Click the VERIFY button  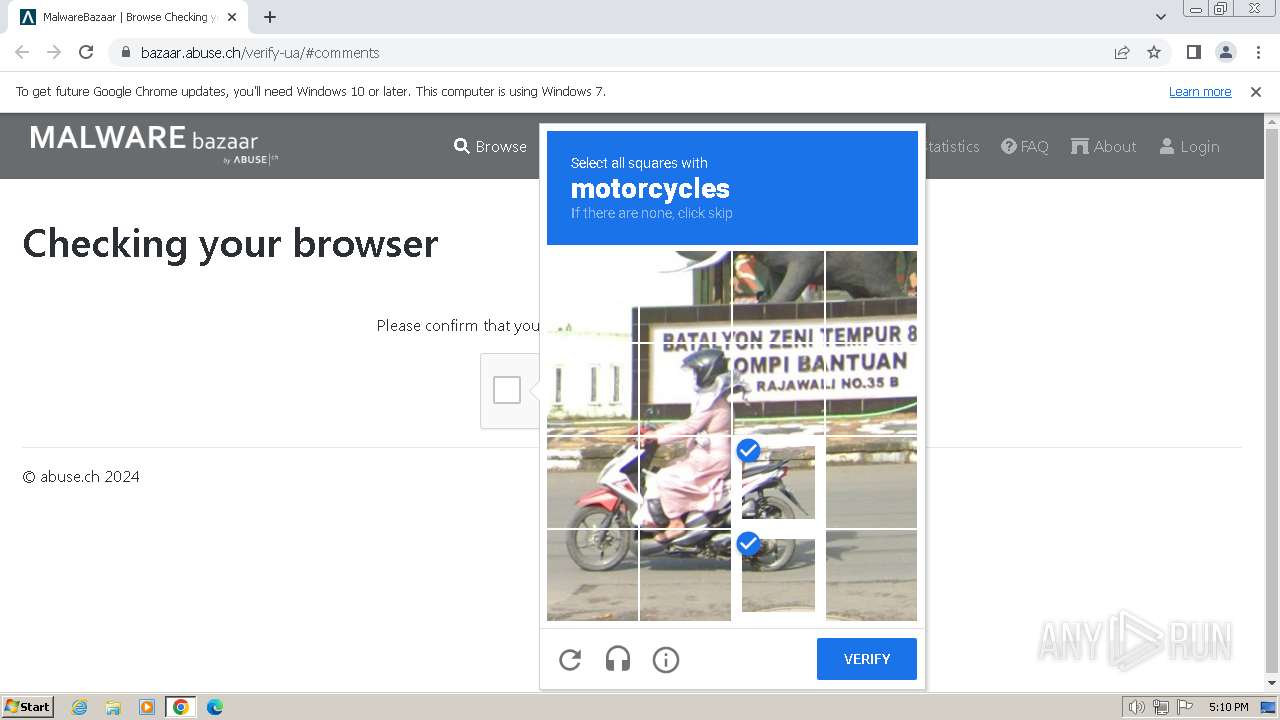867,659
